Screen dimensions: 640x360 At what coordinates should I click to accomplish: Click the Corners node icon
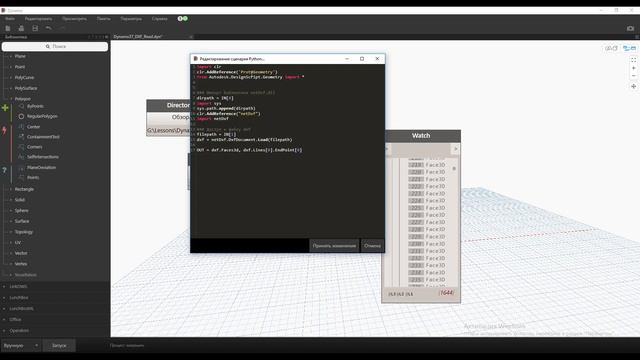21,147
